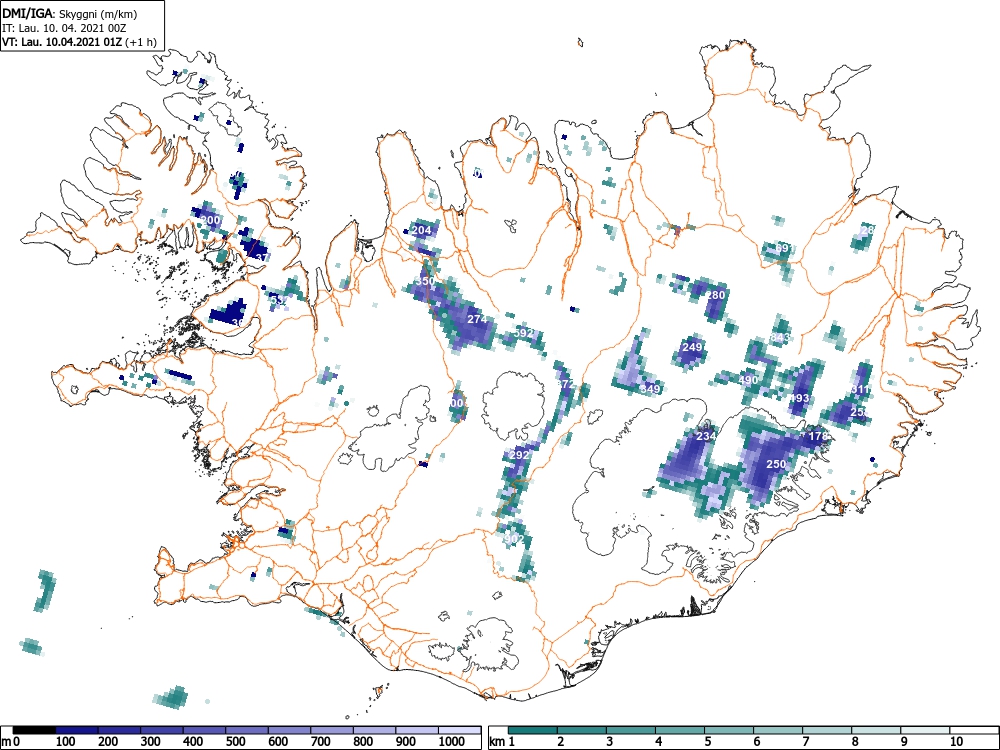Click the '5' label in the kilometre legend

point(707,742)
